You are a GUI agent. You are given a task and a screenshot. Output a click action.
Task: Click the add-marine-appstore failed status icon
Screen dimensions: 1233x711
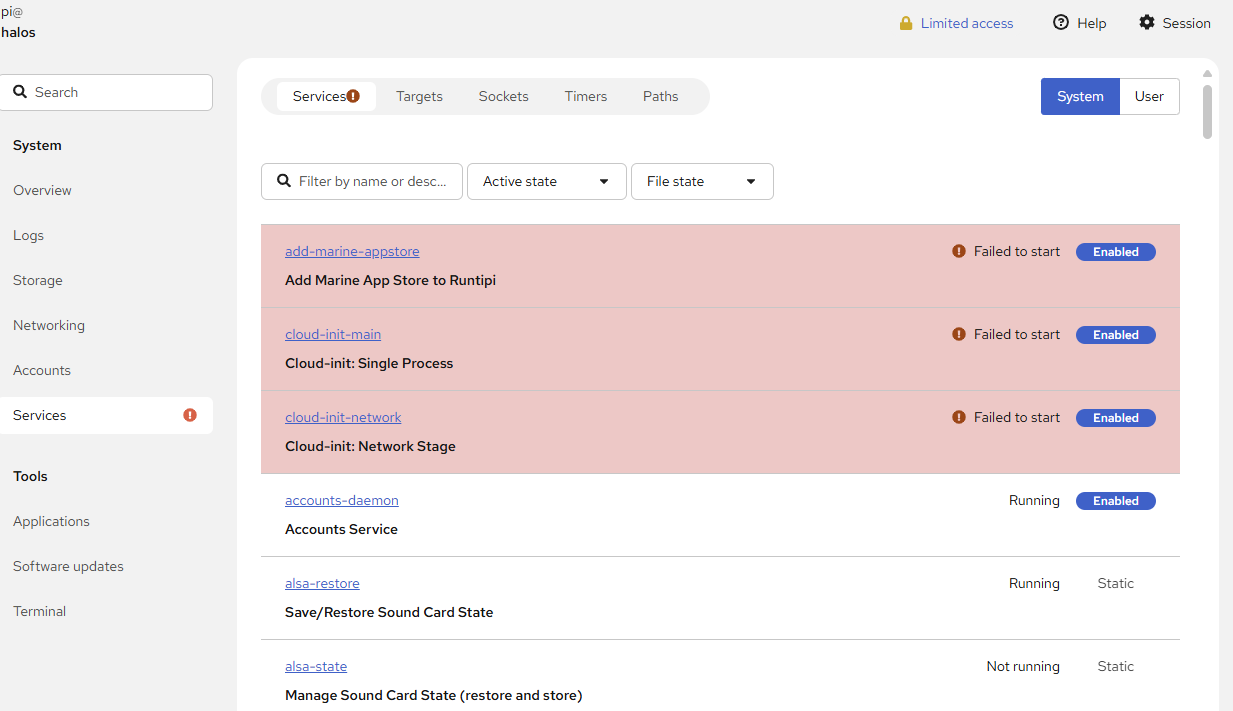pos(959,252)
